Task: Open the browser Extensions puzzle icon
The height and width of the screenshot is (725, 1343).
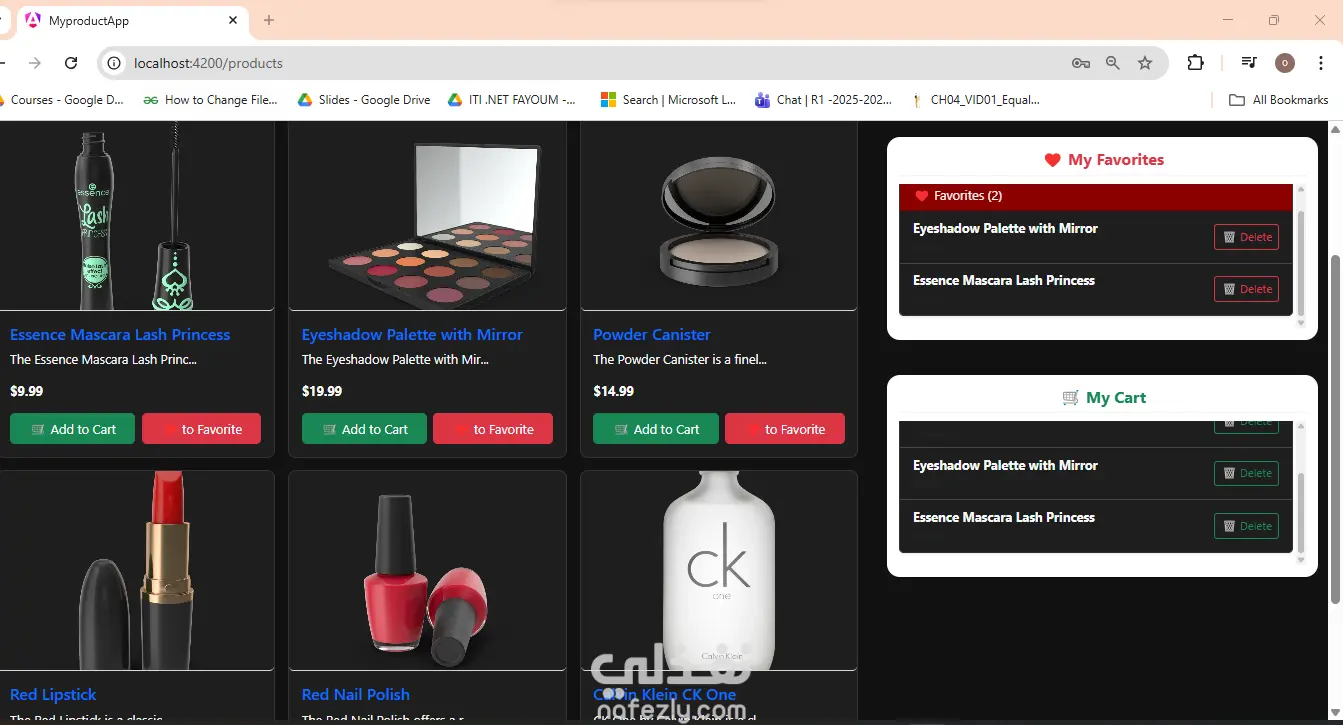Action: pyautogui.click(x=1195, y=63)
